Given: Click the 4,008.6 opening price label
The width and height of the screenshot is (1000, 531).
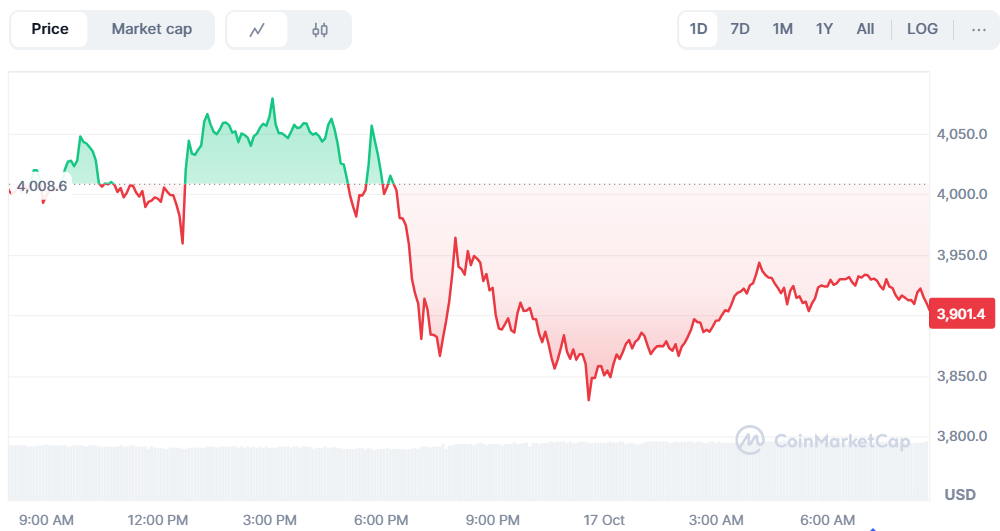Looking at the screenshot, I should pos(42,186).
